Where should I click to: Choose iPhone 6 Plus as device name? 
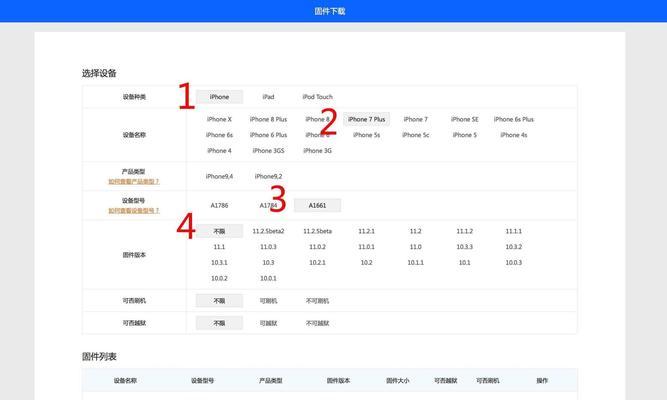(x=268, y=135)
